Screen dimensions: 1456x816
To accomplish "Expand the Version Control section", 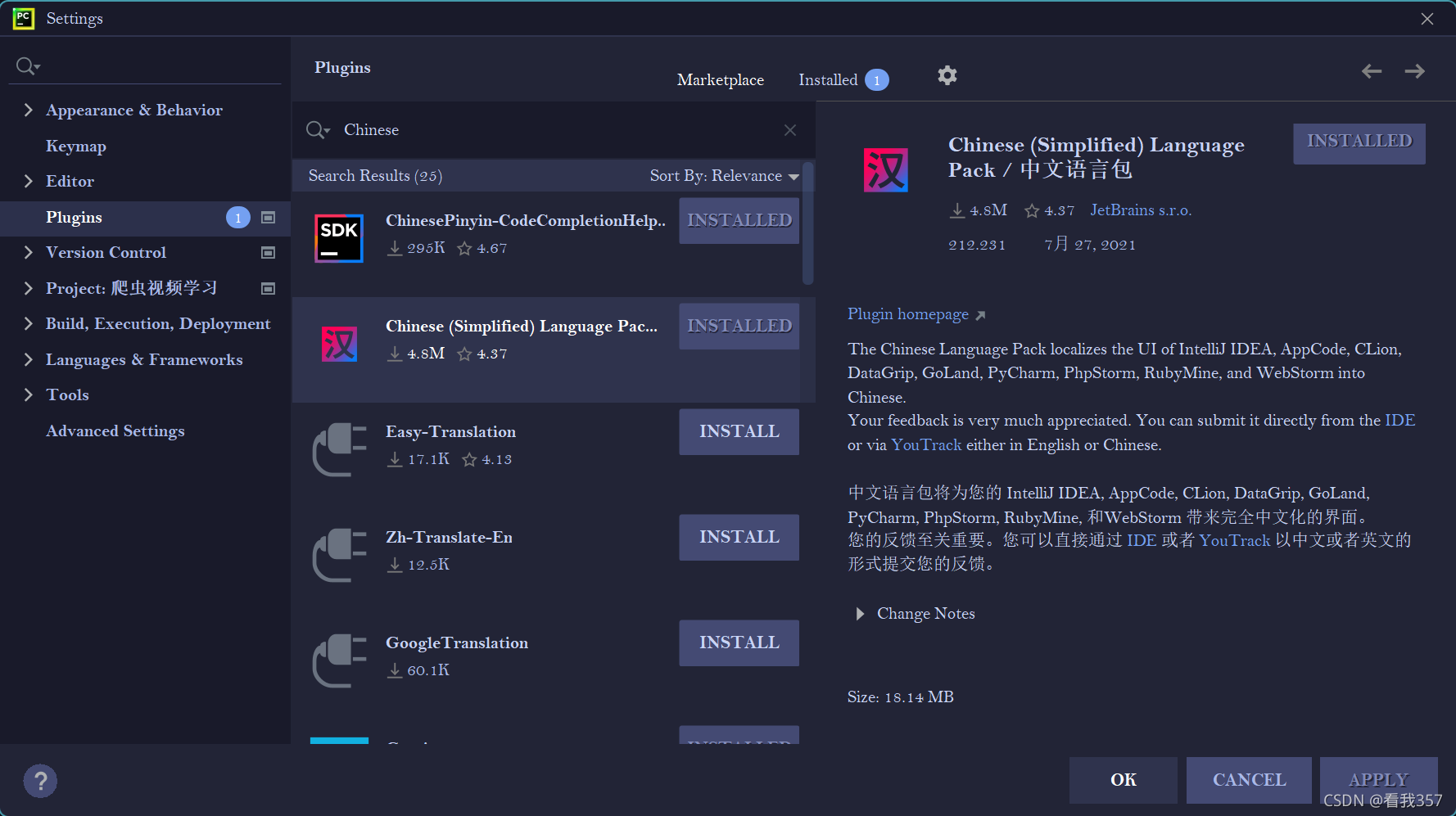I will point(29,252).
